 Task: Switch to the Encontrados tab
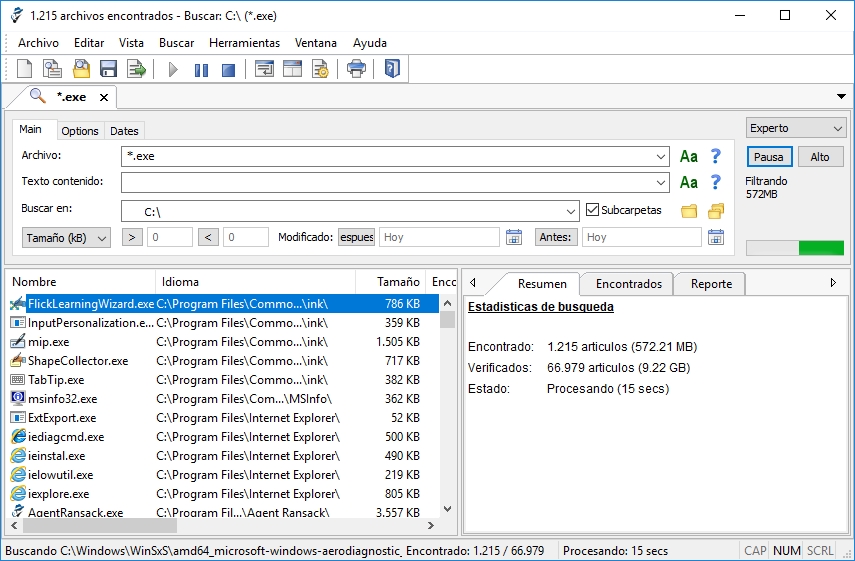pos(629,283)
